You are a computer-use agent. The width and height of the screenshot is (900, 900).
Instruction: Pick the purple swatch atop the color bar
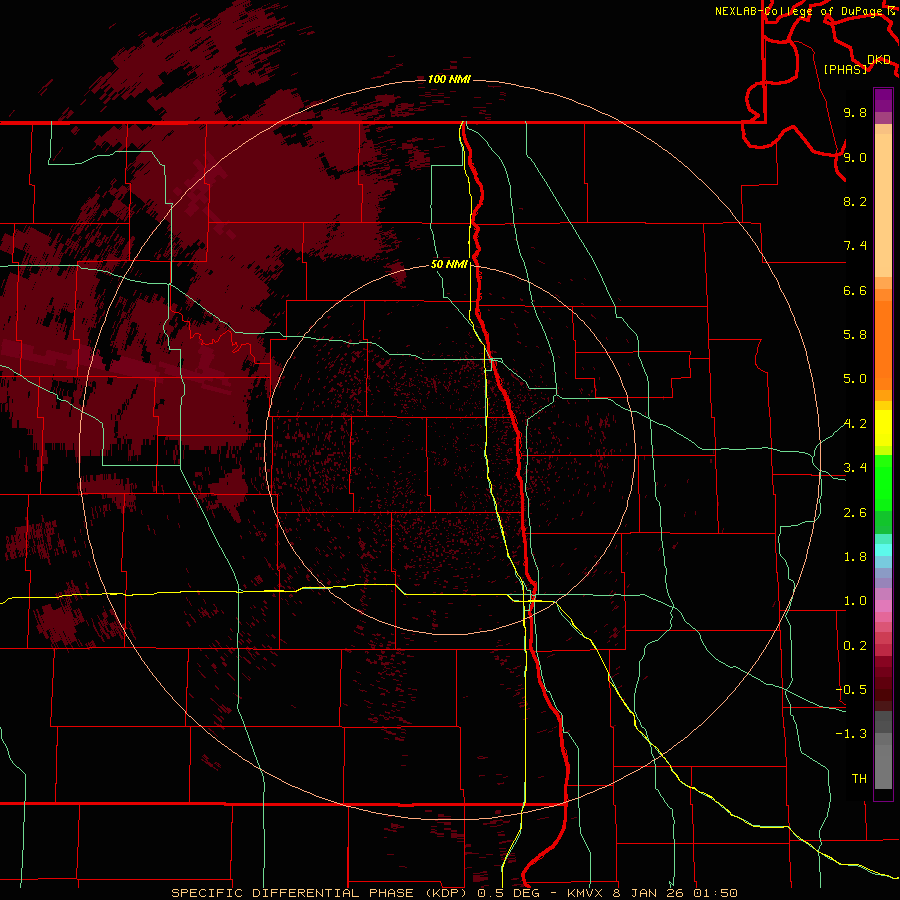(883, 100)
